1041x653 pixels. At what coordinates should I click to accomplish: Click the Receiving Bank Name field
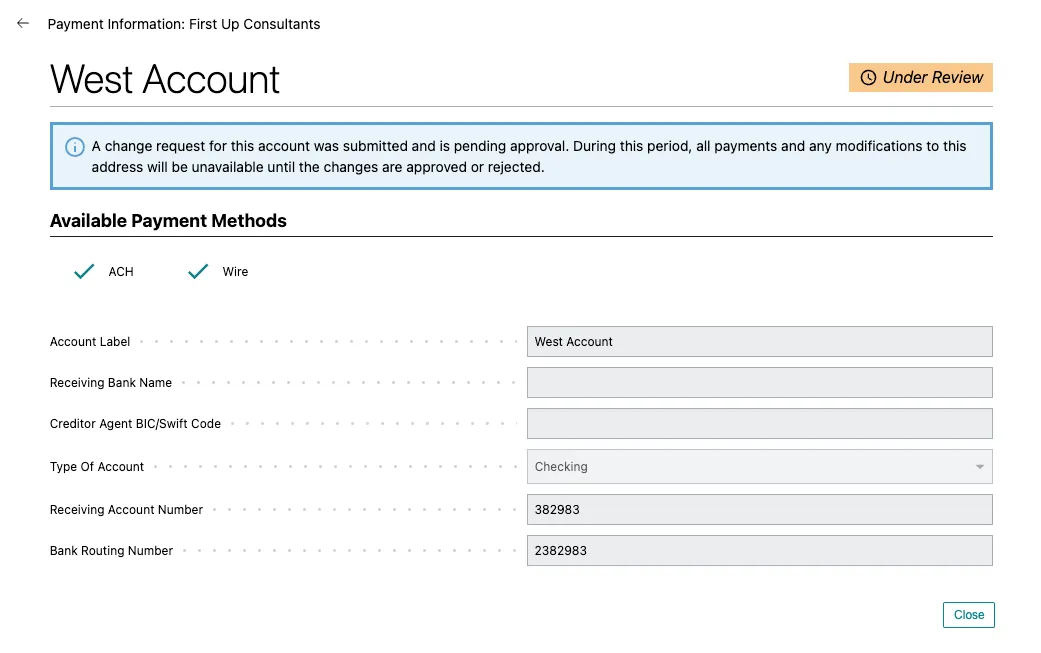click(x=760, y=383)
